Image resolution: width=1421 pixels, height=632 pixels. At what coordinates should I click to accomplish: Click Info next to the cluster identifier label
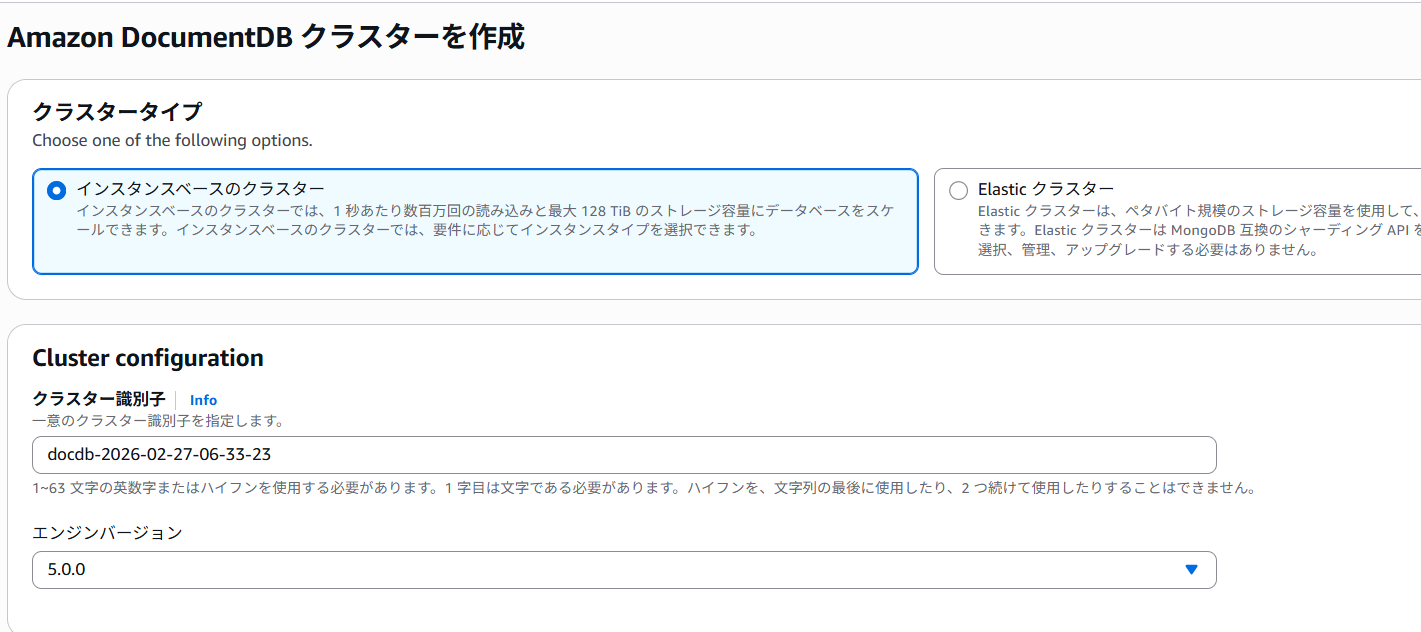(203, 399)
